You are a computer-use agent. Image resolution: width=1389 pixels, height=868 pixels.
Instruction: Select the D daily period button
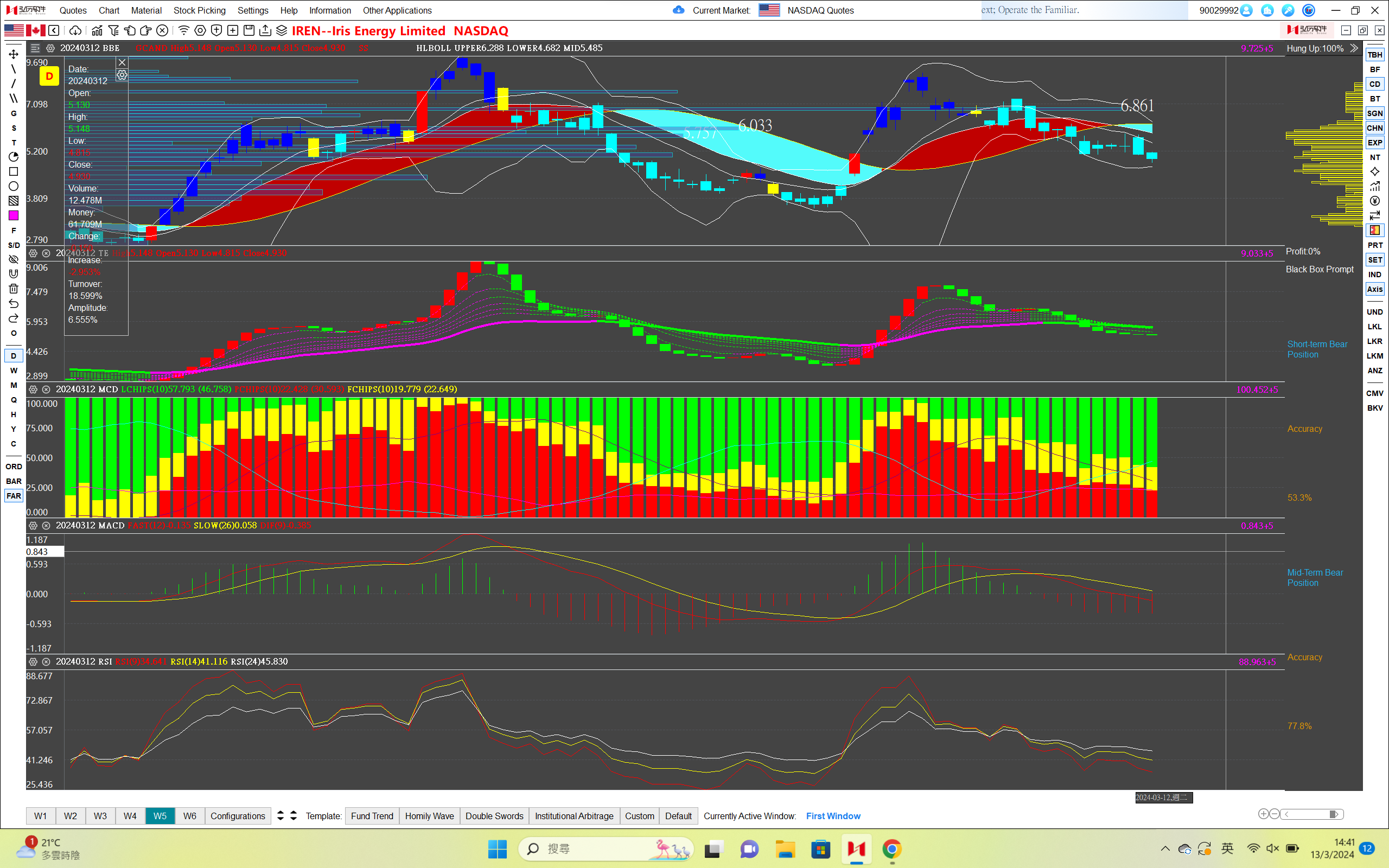[14, 356]
